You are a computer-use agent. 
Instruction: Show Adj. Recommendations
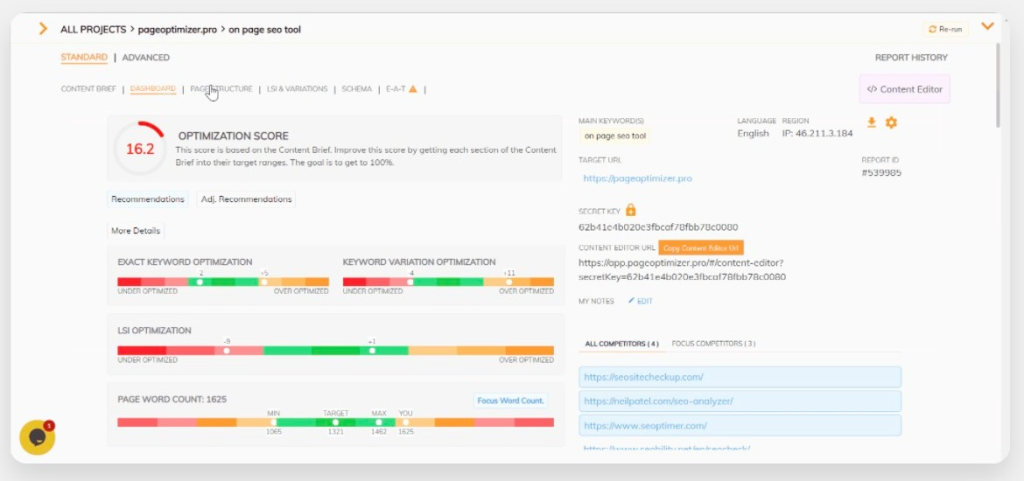click(246, 199)
